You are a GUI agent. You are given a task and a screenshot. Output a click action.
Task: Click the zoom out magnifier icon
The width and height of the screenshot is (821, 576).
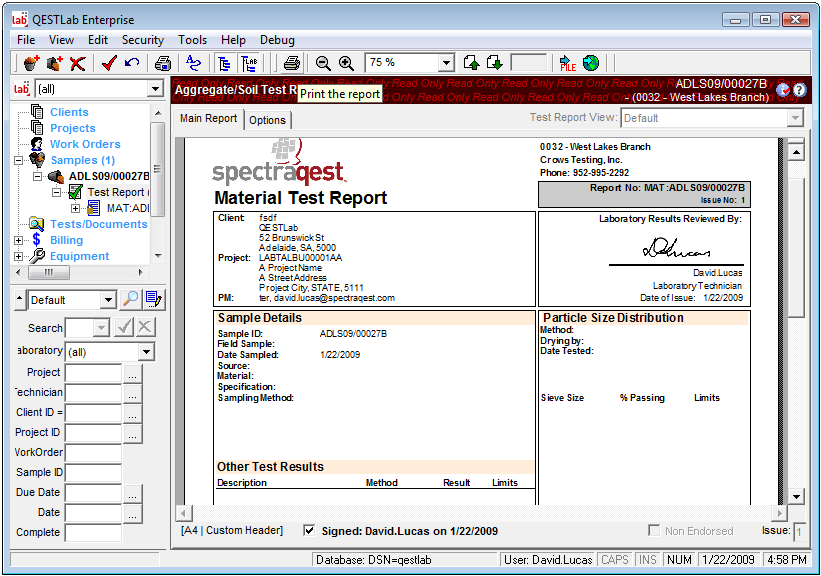pos(323,63)
